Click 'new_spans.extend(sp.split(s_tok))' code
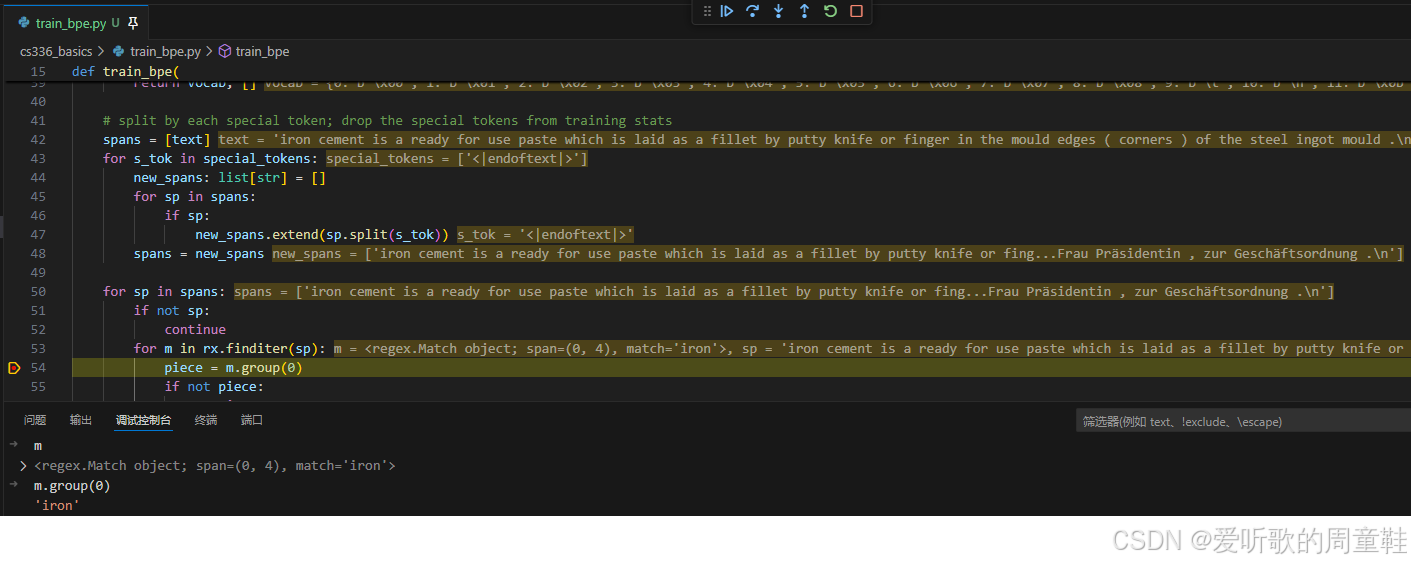Image resolution: width=1411 pixels, height=566 pixels. coord(322,235)
